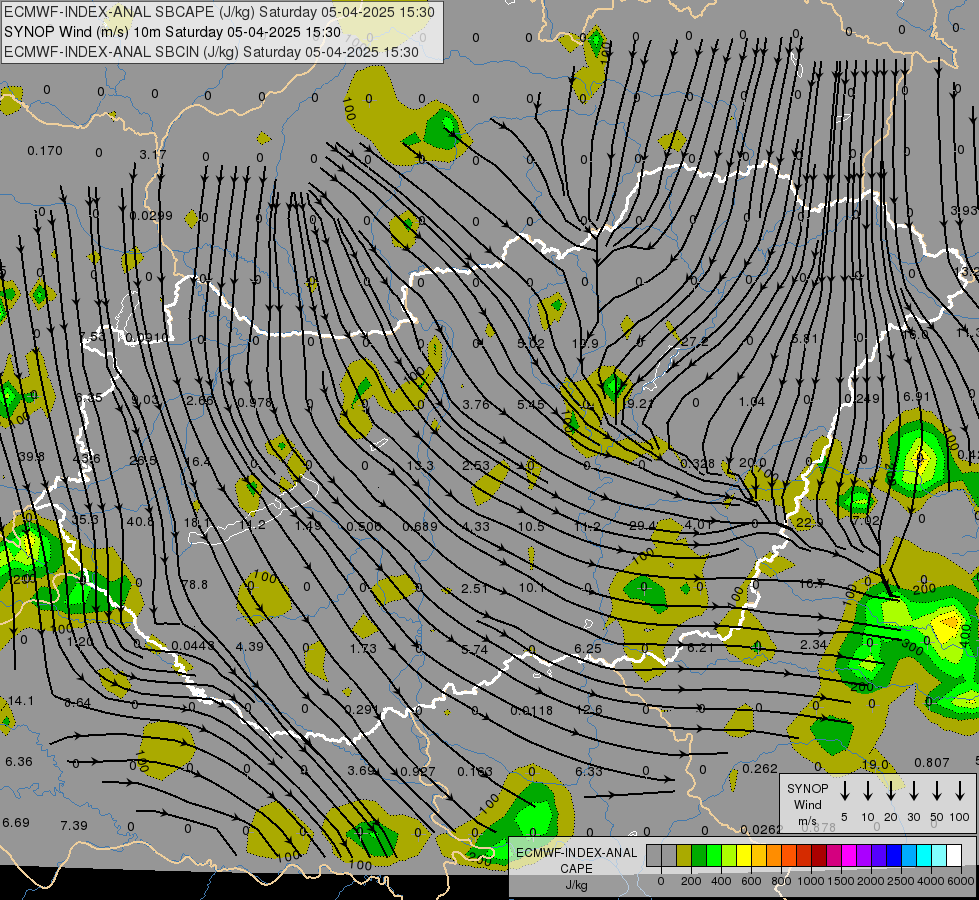This screenshot has width=979, height=900.
Task: Pick the 50 m/s wind arrow symbol
Action: coord(937,791)
